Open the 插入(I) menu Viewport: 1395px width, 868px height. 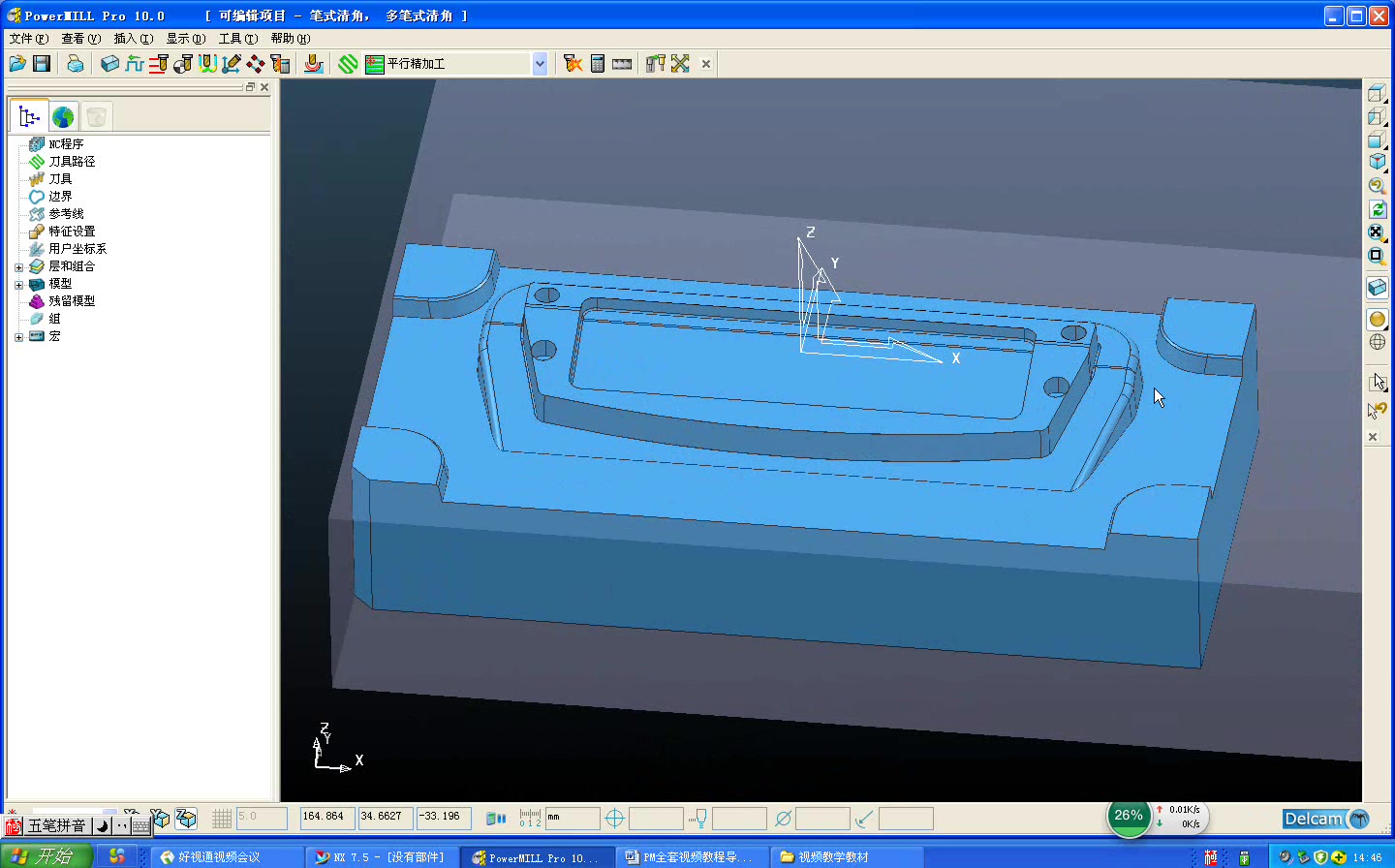click(x=133, y=39)
